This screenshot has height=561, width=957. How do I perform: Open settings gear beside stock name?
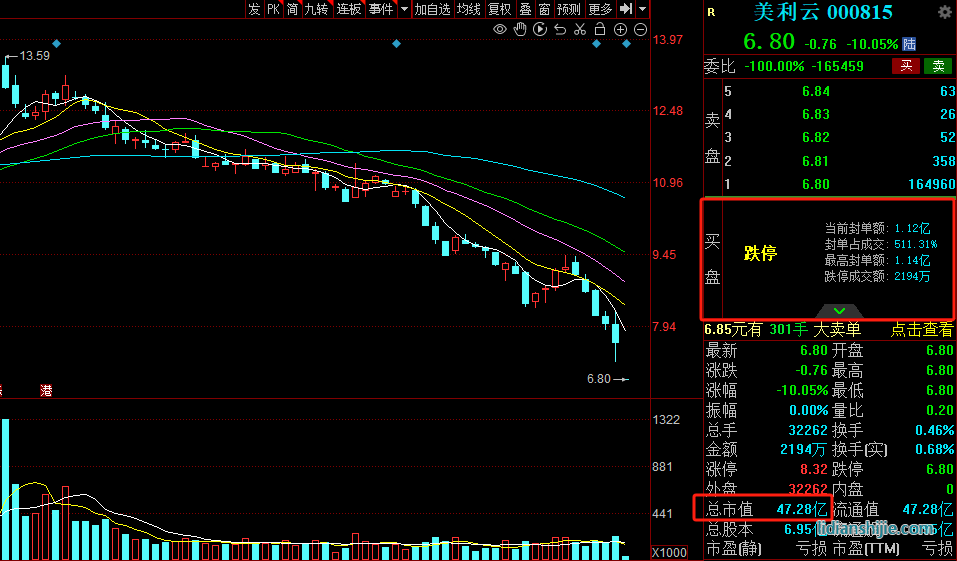(x=944, y=12)
